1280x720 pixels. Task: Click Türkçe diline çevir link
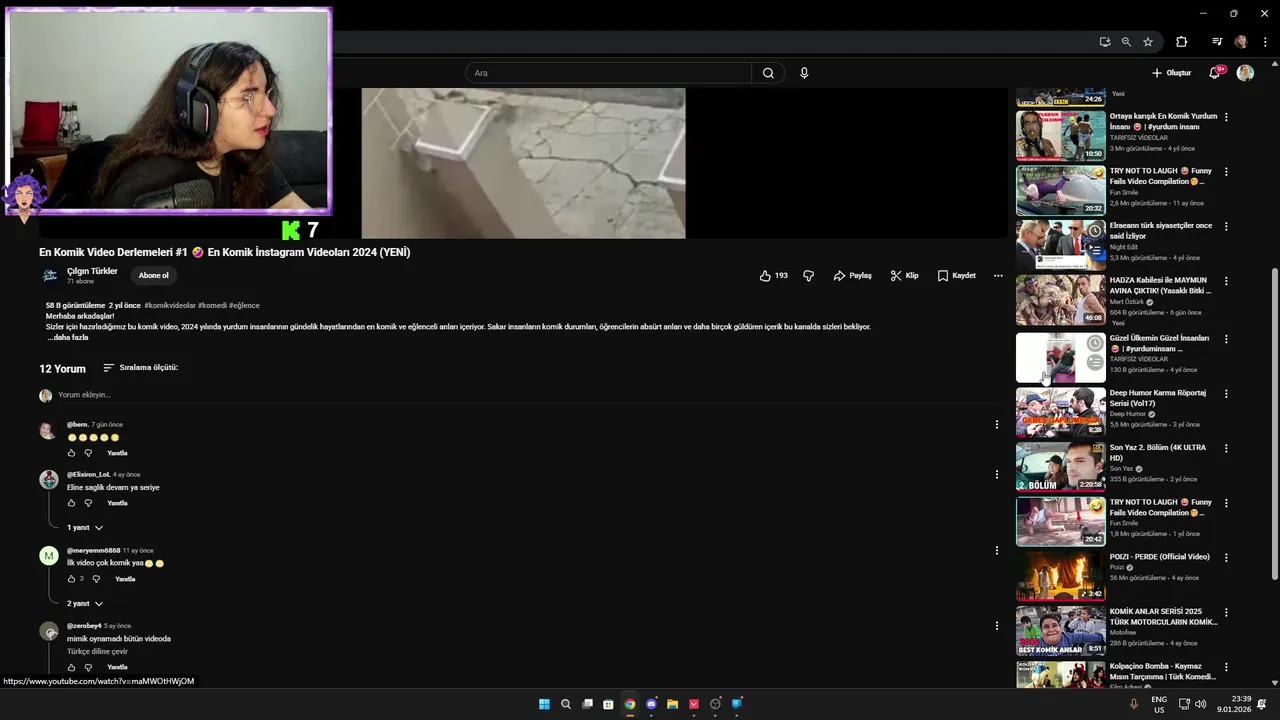[x=97, y=651]
